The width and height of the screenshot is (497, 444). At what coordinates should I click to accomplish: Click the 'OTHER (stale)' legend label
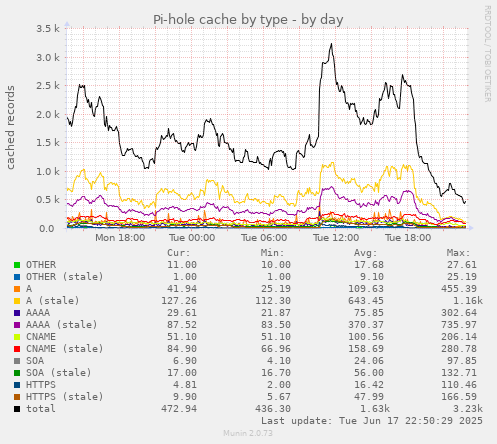(65, 277)
